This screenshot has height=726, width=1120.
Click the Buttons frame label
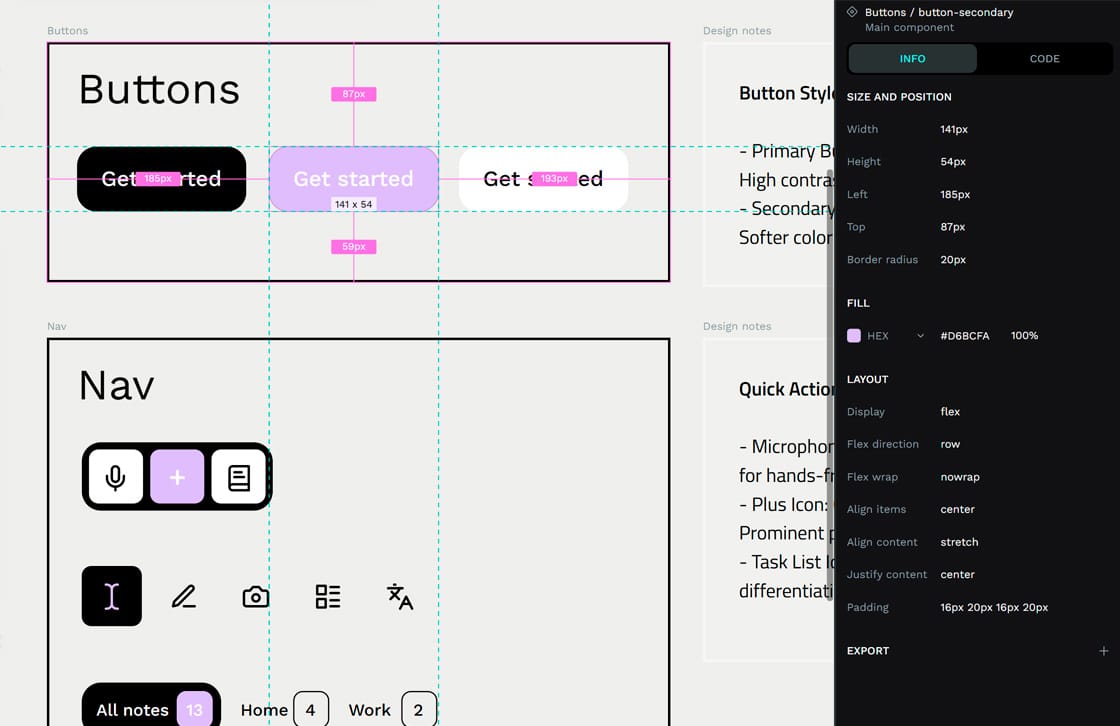[68, 31]
